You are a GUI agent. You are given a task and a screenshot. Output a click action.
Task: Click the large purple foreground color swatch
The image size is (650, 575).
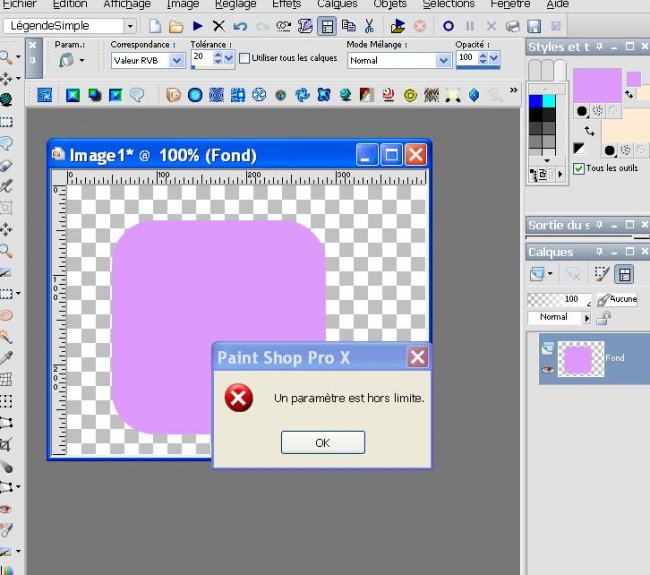point(597,85)
